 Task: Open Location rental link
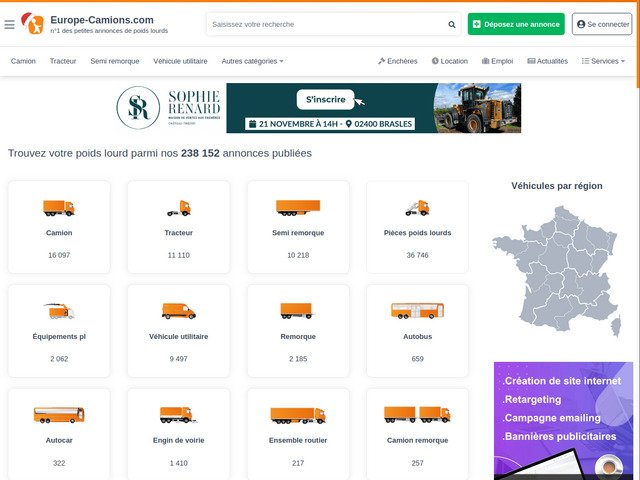pyautogui.click(x=450, y=61)
